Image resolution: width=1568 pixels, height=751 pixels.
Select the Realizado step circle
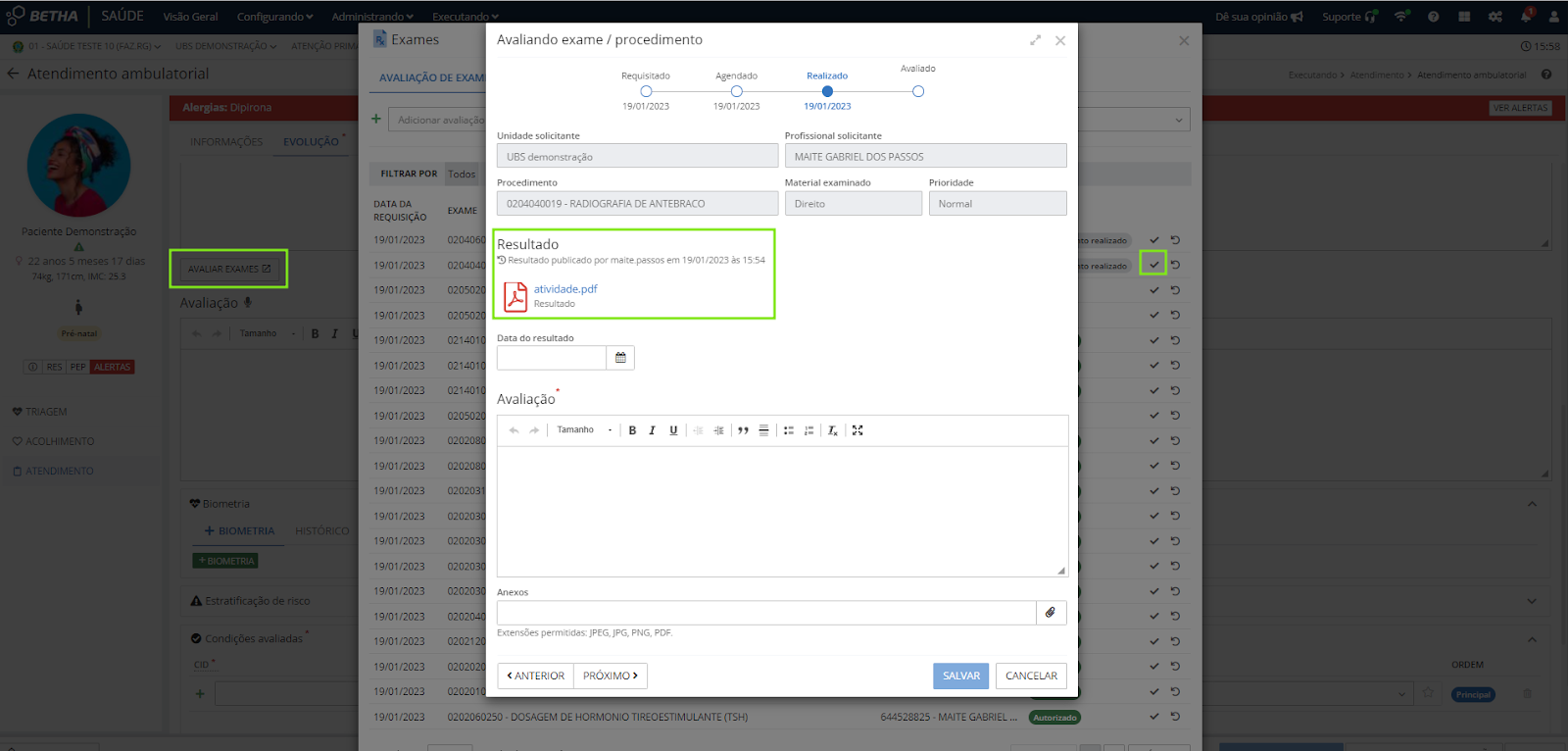click(827, 91)
